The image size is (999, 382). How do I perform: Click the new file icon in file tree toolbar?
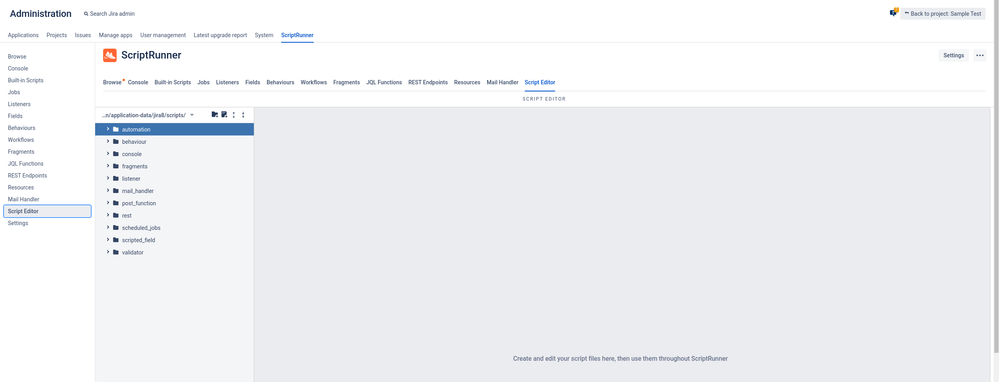[x=224, y=115]
